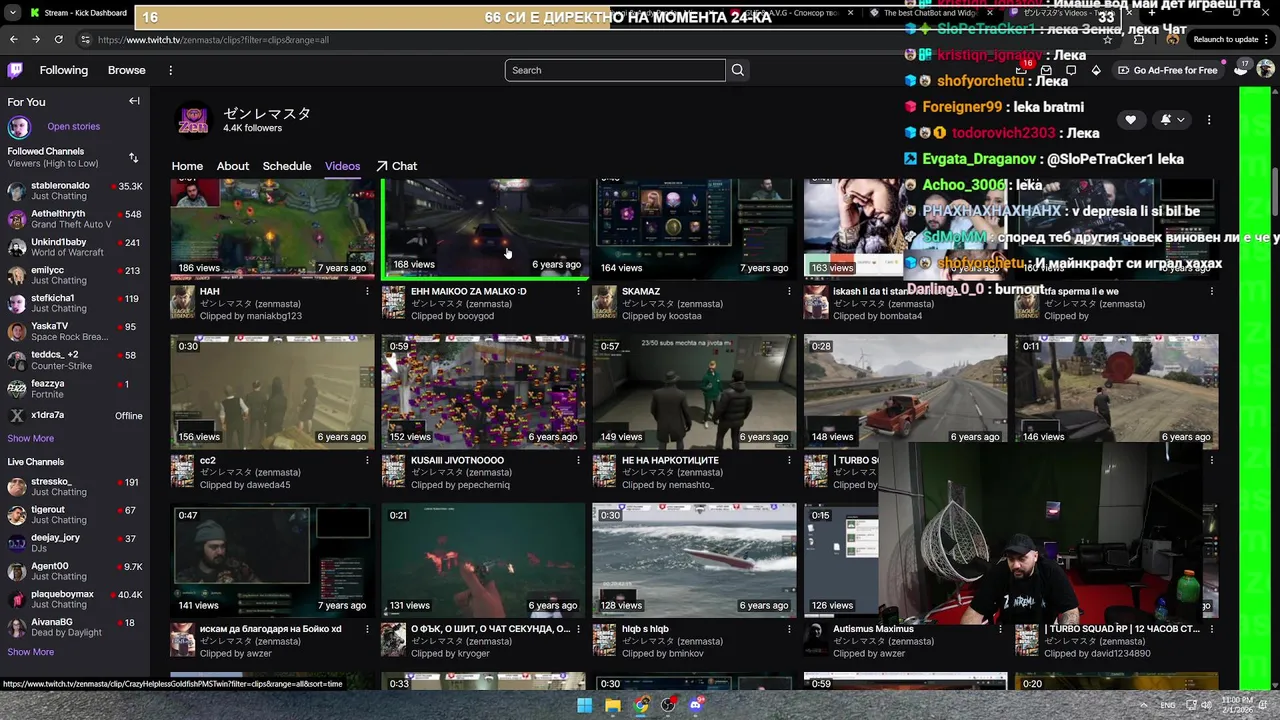This screenshot has width=1280, height=720.
Task: Open the notification bell dropdown
Action: point(1172,120)
